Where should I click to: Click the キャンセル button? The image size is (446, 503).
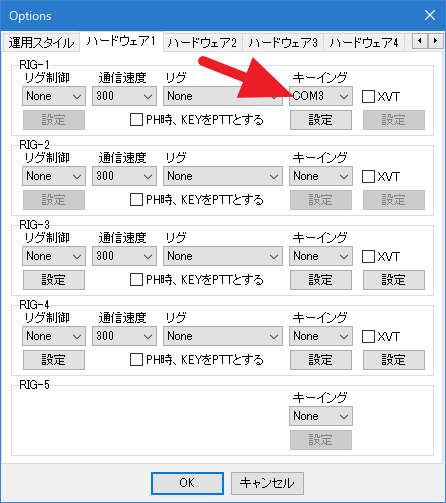click(267, 483)
